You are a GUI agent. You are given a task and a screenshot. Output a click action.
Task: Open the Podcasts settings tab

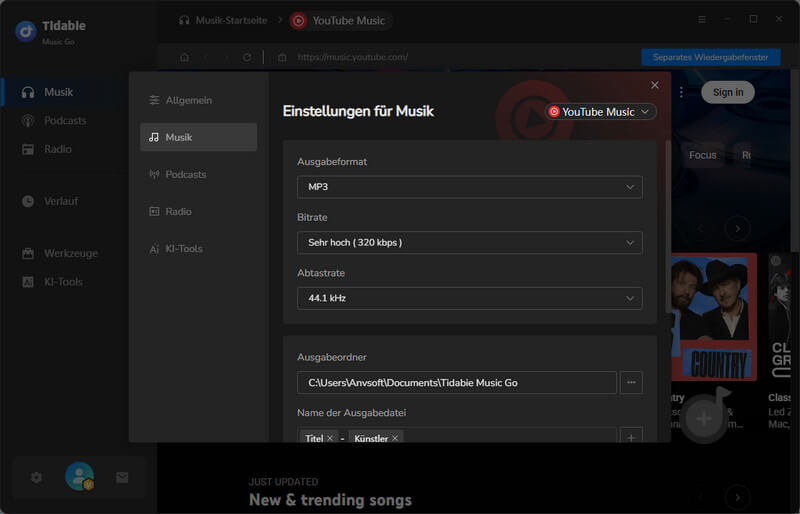click(x=198, y=175)
